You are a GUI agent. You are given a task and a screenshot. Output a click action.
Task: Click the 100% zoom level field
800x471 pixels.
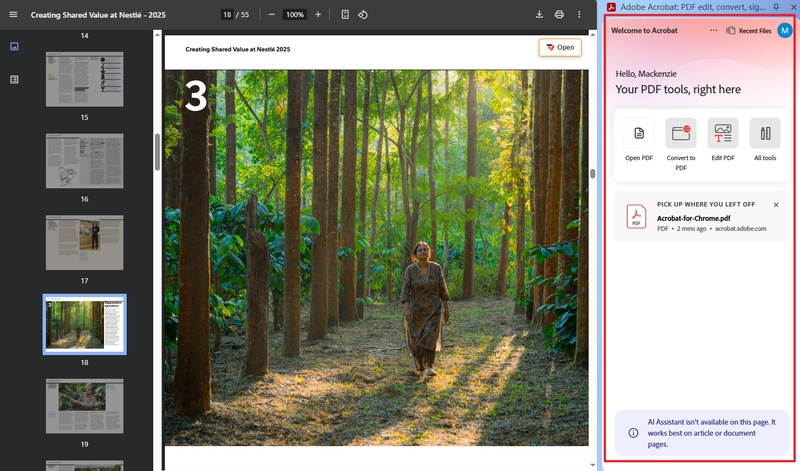295,15
